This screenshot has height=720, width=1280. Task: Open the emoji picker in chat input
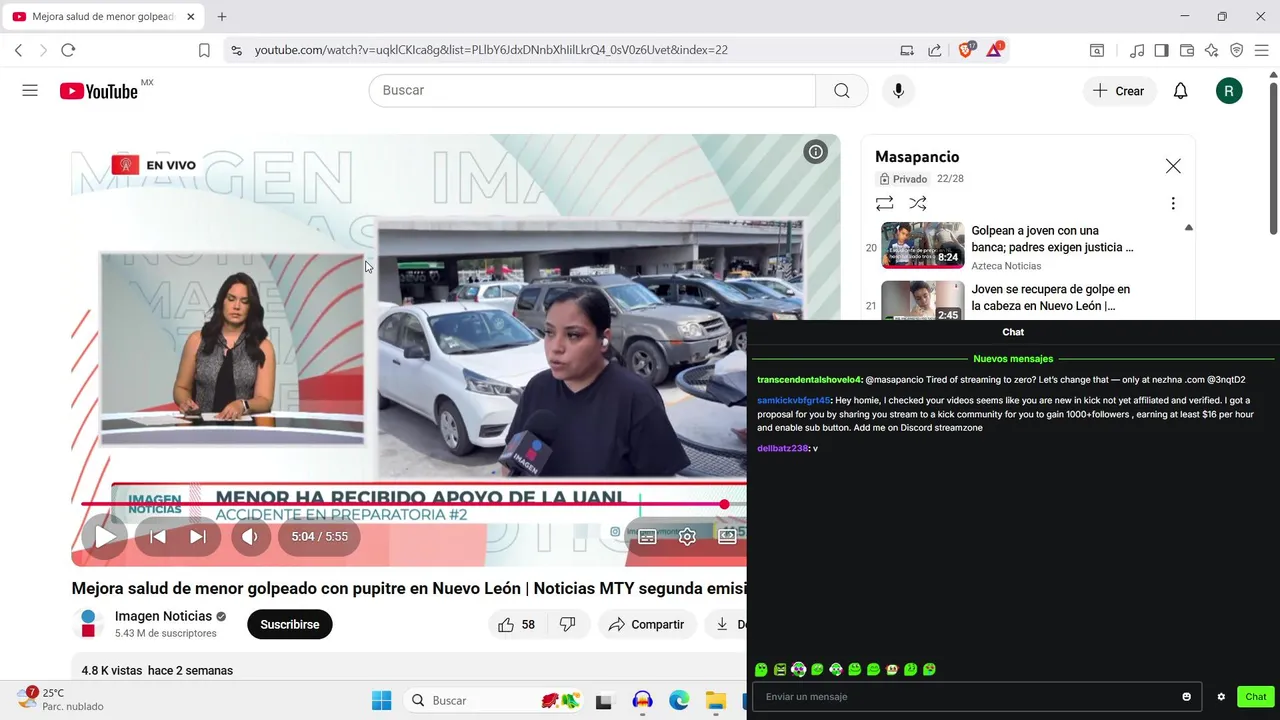(x=1187, y=697)
